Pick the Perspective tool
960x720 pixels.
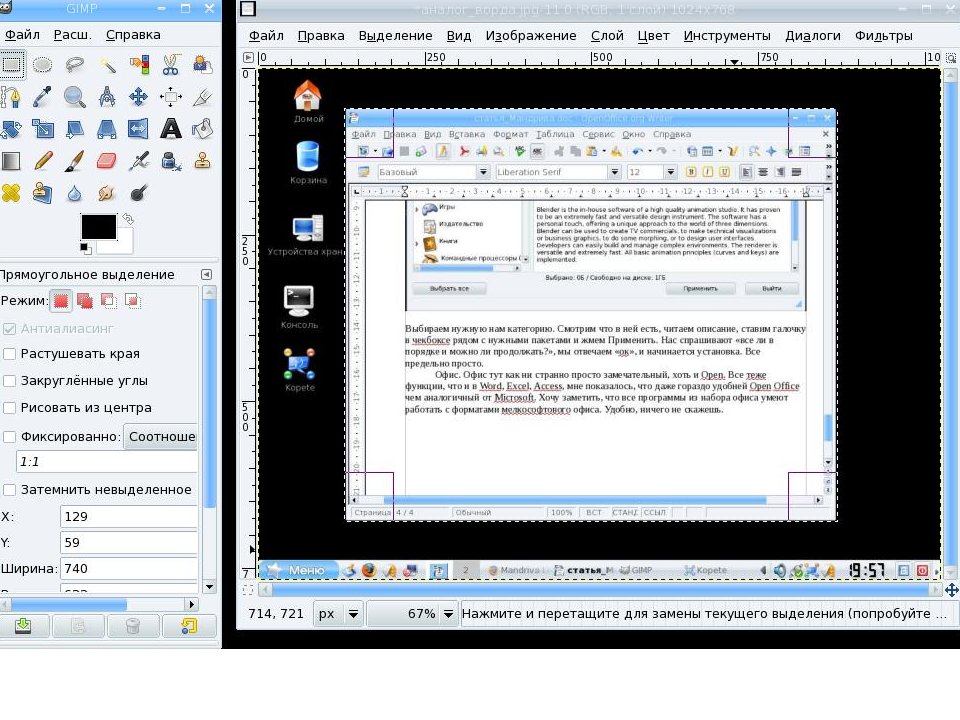[x=107, y=129]
